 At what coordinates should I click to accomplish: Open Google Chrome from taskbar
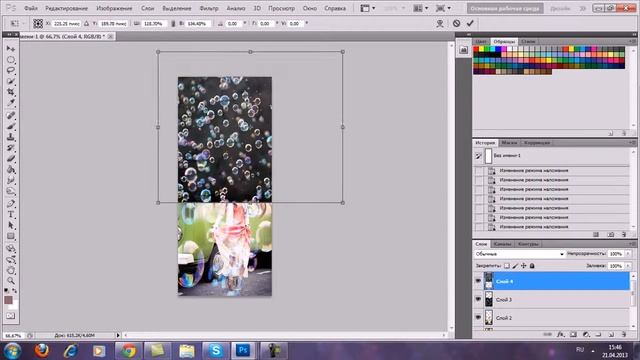pos(128,351)
